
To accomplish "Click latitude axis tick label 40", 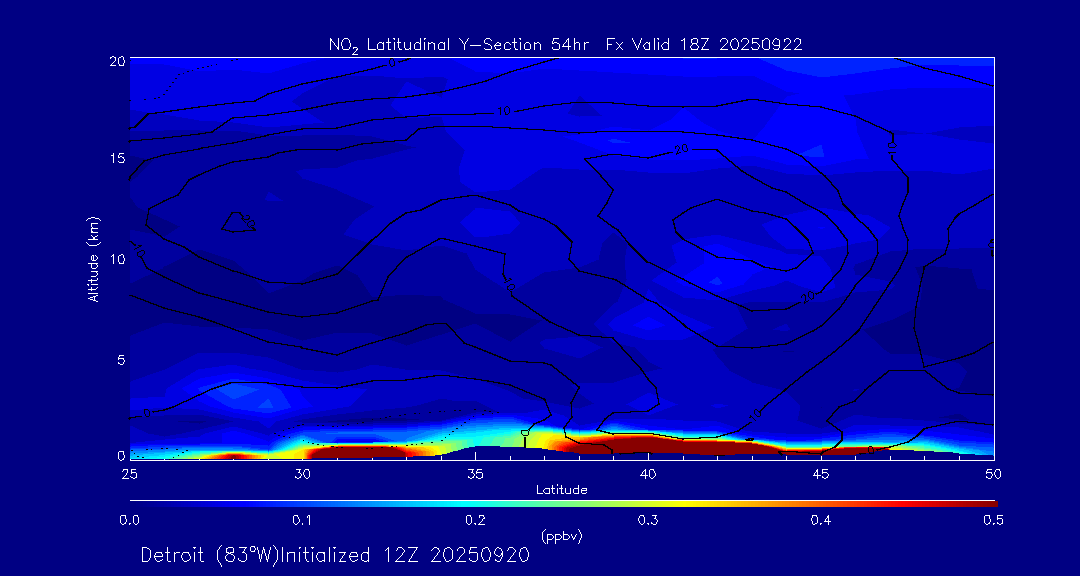I will pyautogui.click(x=648, y=473).
